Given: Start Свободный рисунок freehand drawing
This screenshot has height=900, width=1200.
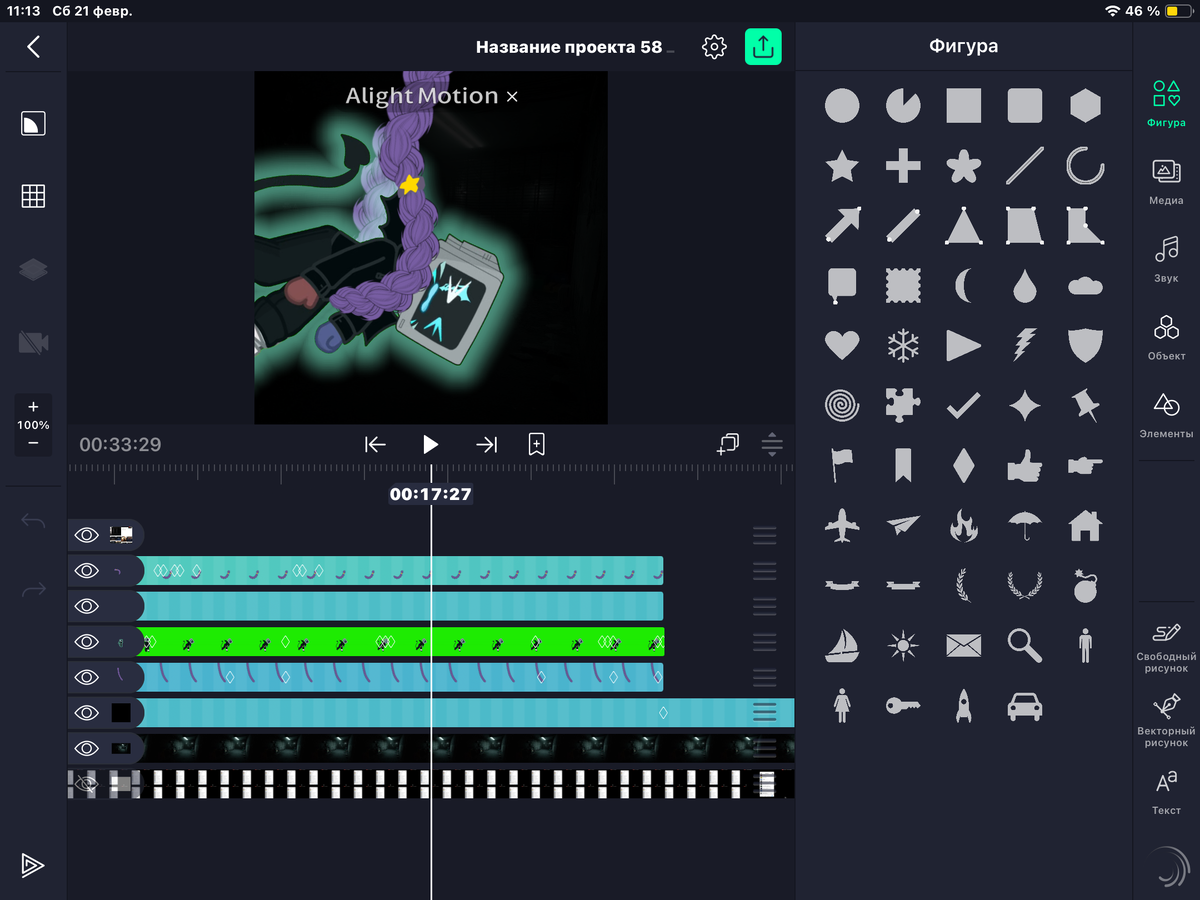Looking at the screenshot, I should [1166, 647].
